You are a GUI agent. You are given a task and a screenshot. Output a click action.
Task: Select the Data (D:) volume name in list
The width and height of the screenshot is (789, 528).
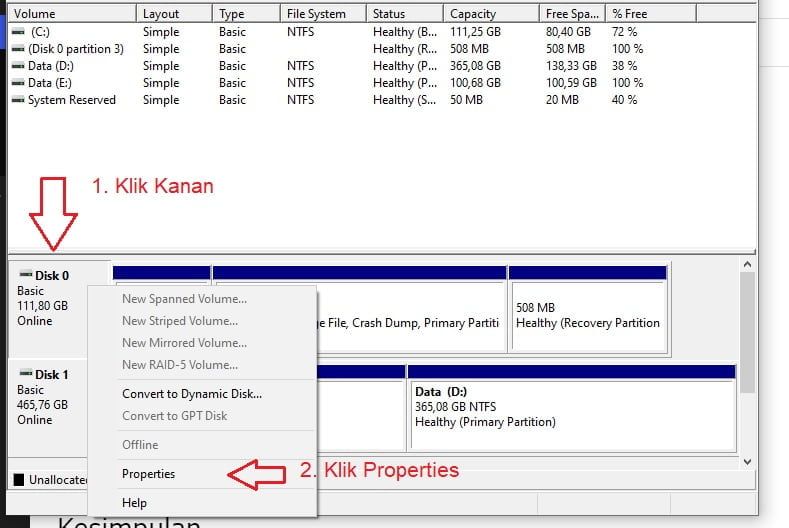tap(51, 66)
